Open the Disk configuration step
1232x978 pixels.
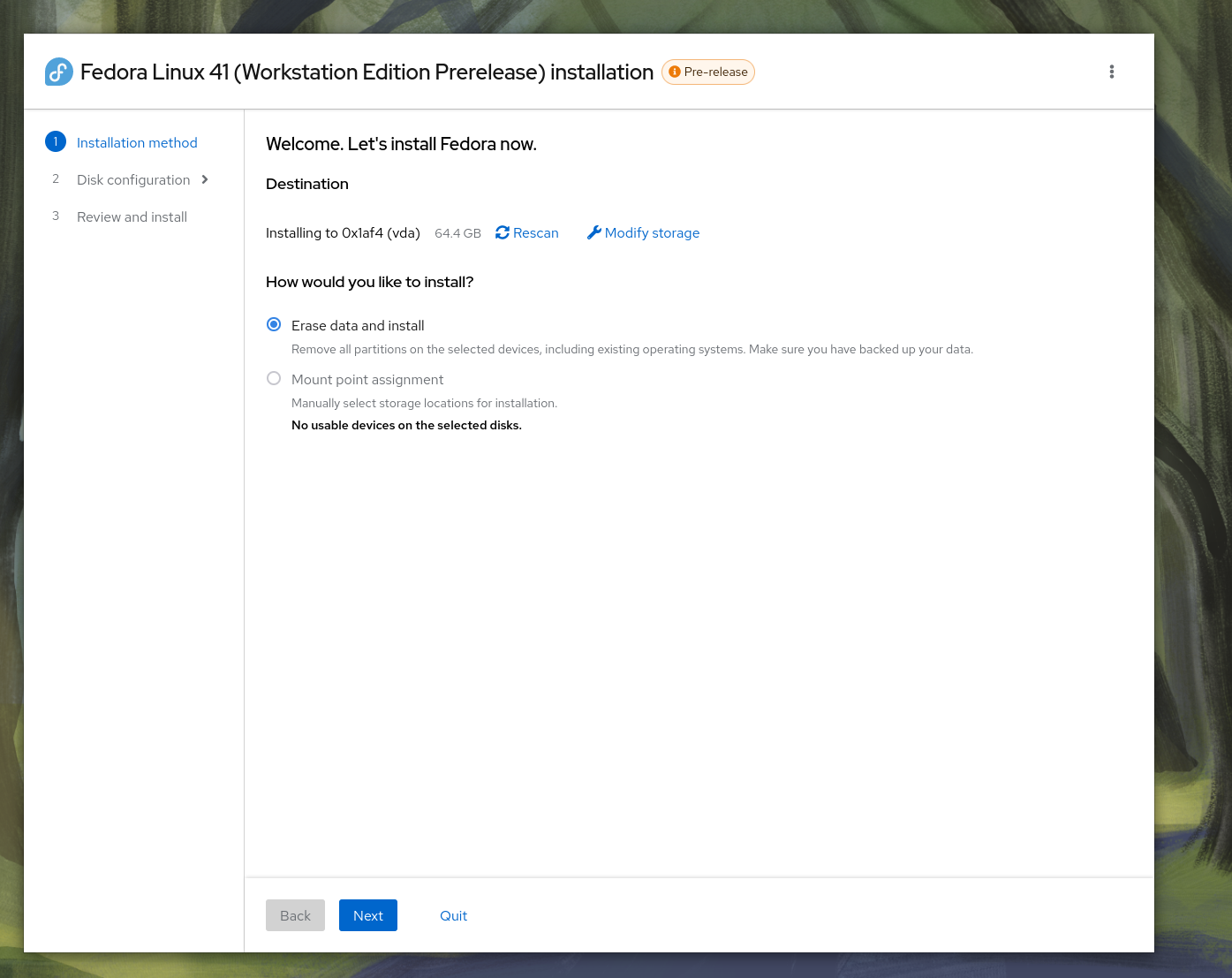pos(133,179)
